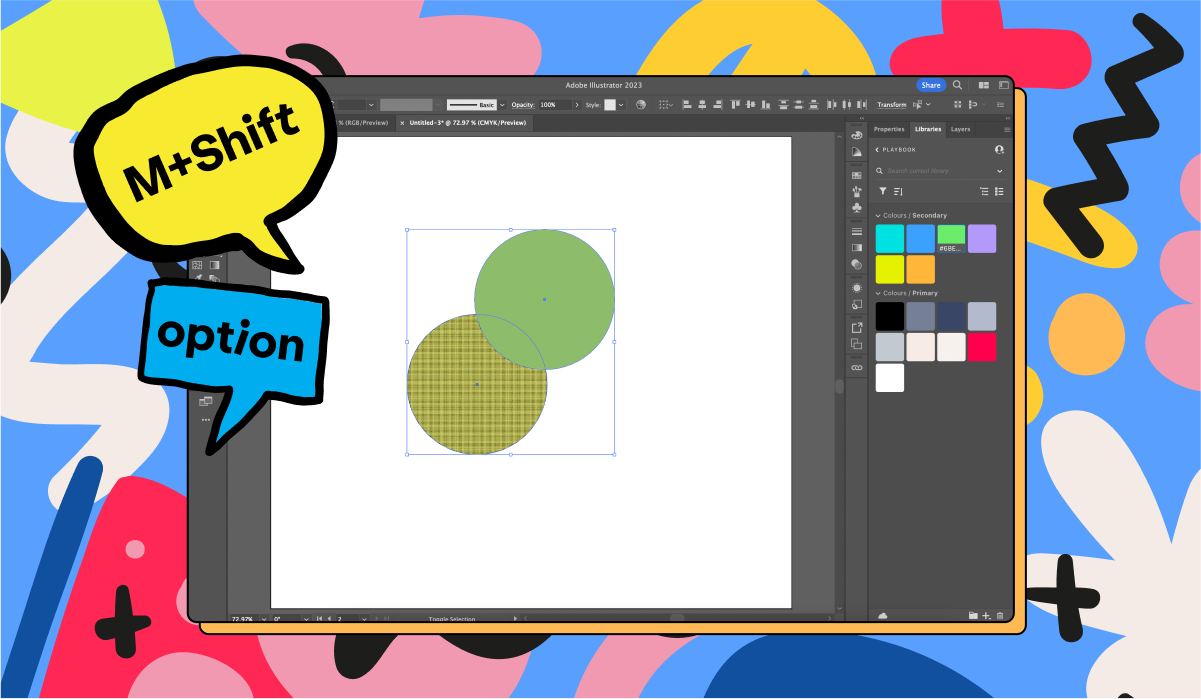This screenshot has width=1201, height=699.
Task: Select the yellow swatch under Colours / Secondary
Action: click(889, 268)
